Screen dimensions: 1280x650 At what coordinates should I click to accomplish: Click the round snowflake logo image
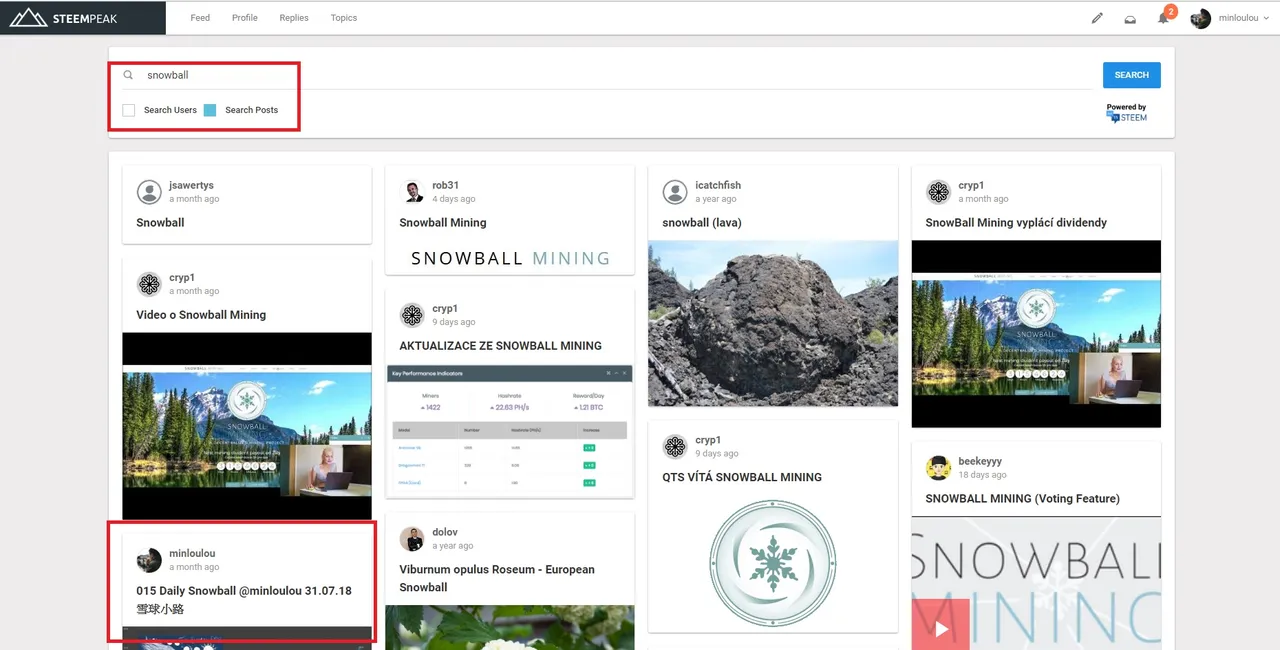pos(772,563)
